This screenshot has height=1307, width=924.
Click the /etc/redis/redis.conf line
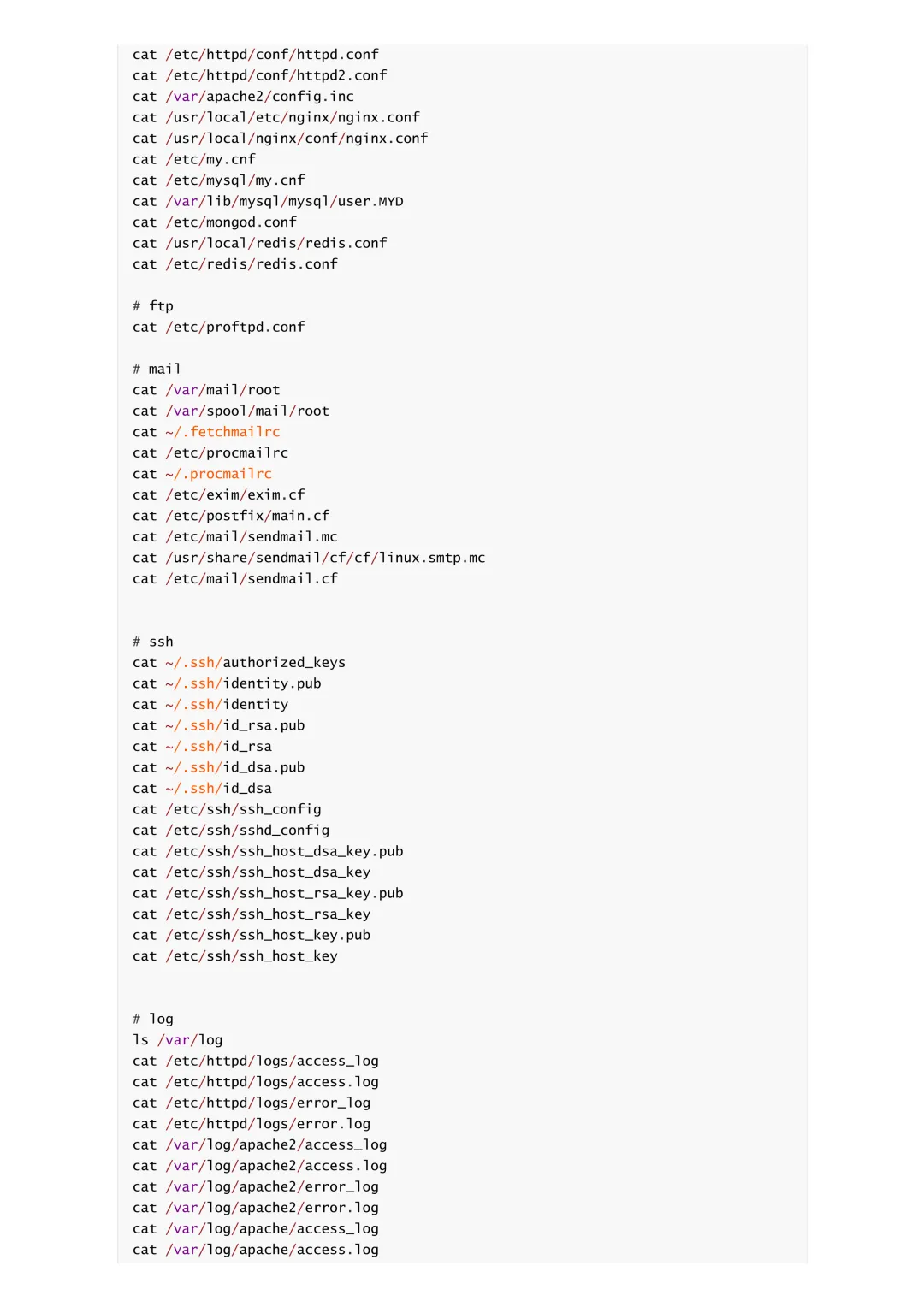point(235,264)
